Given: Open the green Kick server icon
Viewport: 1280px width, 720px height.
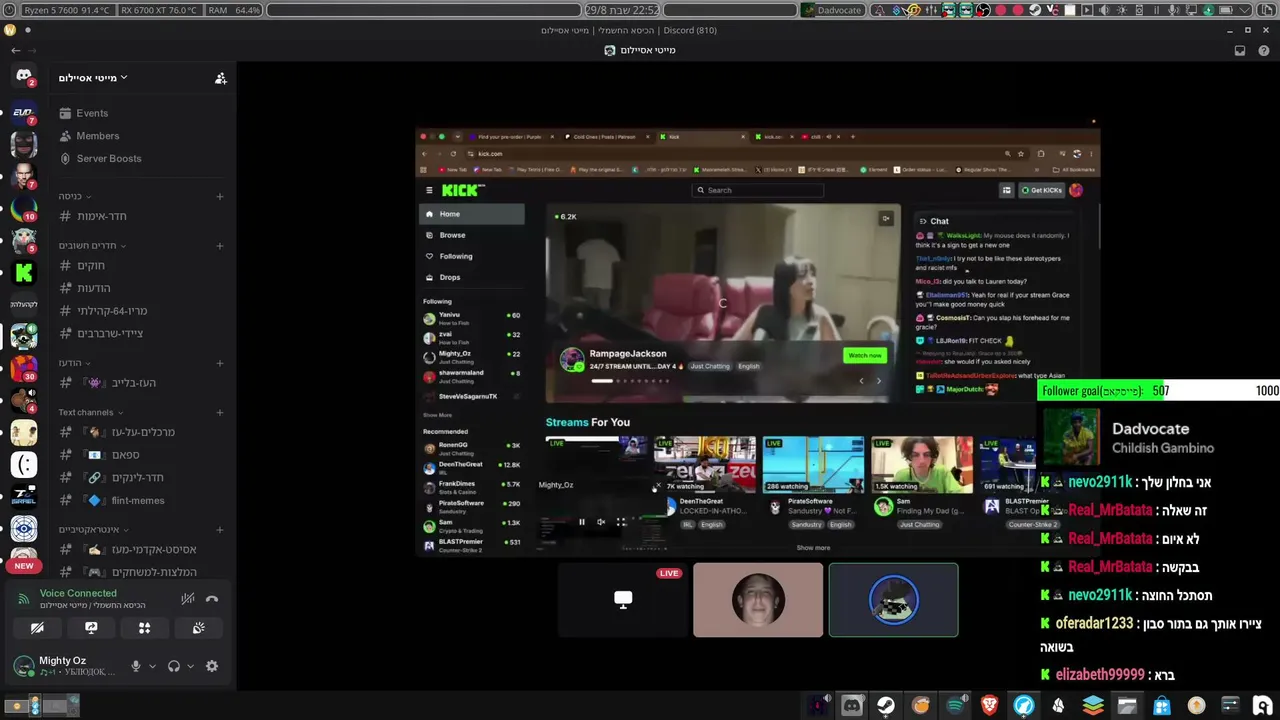Looking at the screenshot, I should coord(24,272).
